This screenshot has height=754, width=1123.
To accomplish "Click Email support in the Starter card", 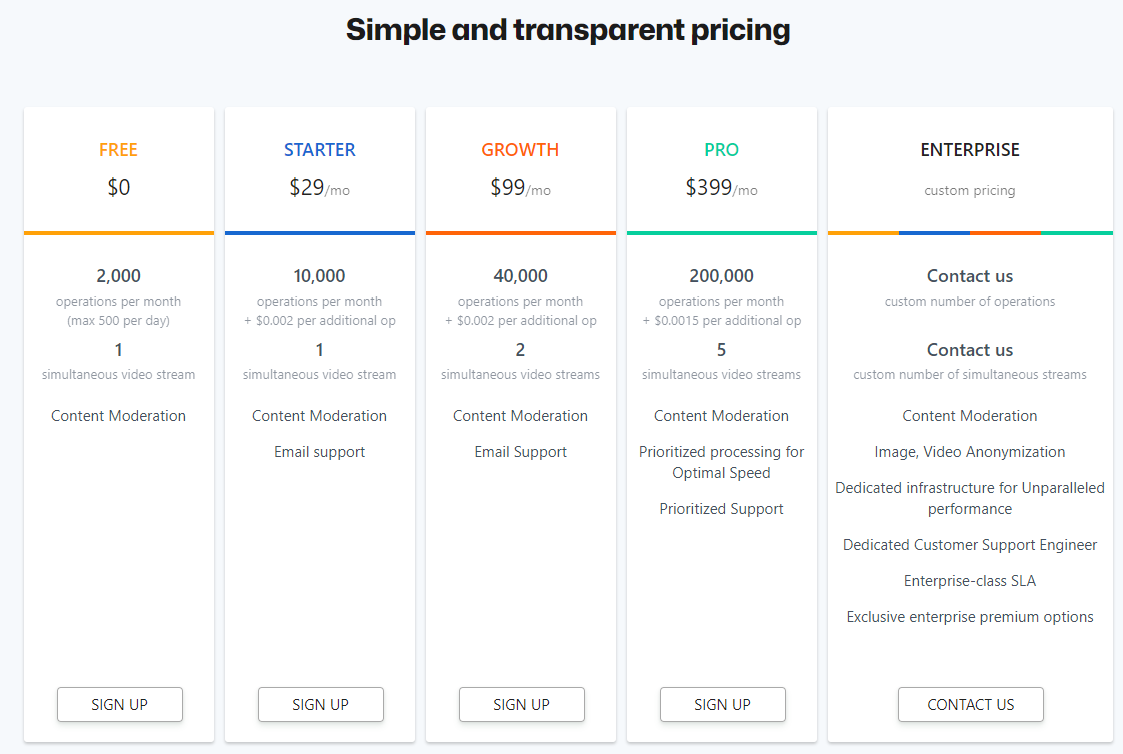I will [x=319, y=452].
